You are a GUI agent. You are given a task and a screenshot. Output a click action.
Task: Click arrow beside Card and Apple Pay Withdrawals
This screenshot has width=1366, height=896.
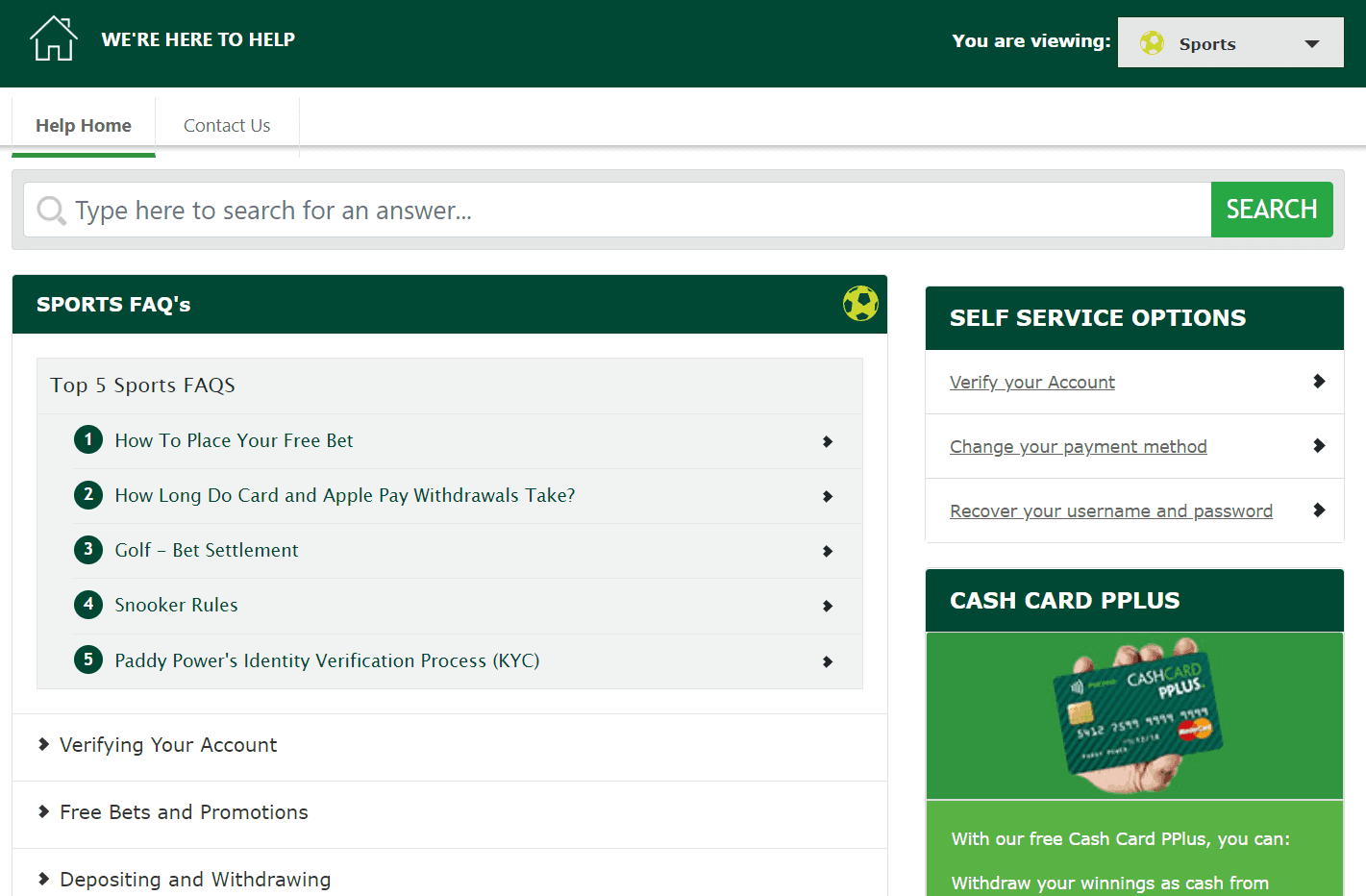828,496
